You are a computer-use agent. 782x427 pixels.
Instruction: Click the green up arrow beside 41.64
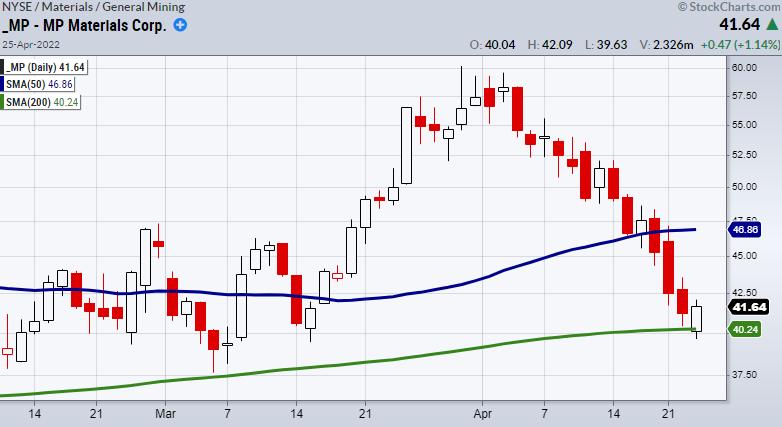click(x=772, y=24)
